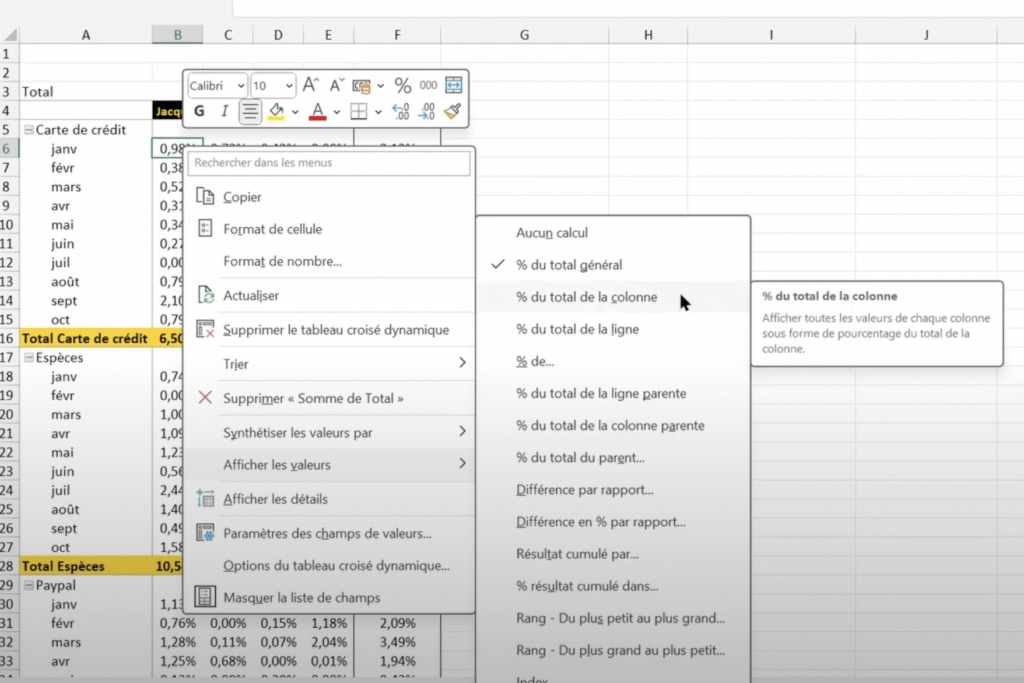Collapse the Carte de crédit group
Image resolution: width=1024 pixels, height=683 pixels.
point(29,130)
